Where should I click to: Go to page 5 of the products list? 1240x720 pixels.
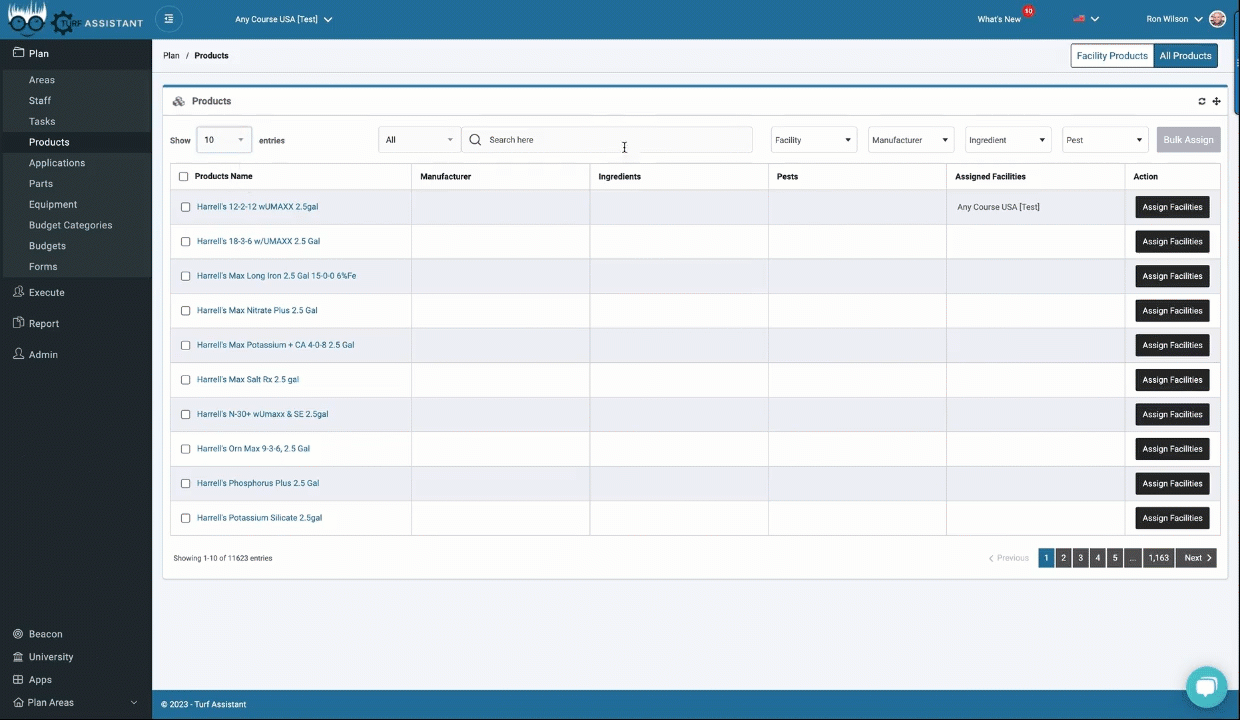(1114, 557)
